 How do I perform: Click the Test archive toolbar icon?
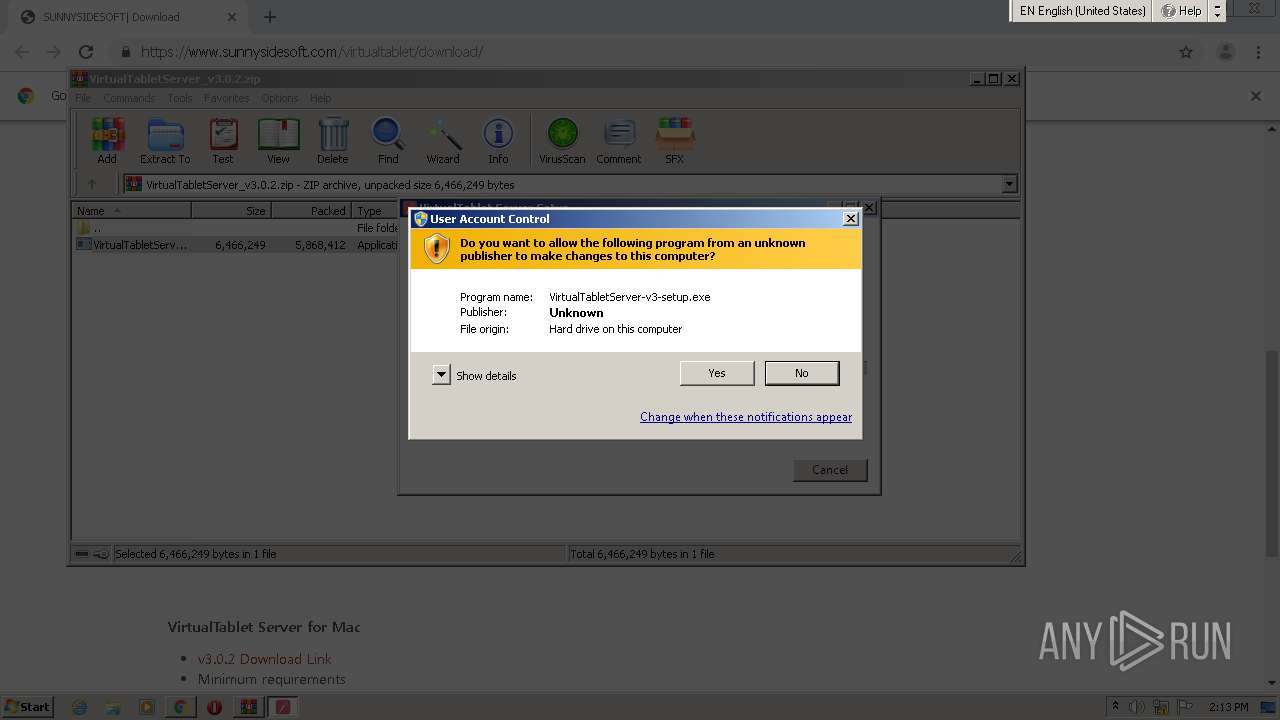point(223,141)
